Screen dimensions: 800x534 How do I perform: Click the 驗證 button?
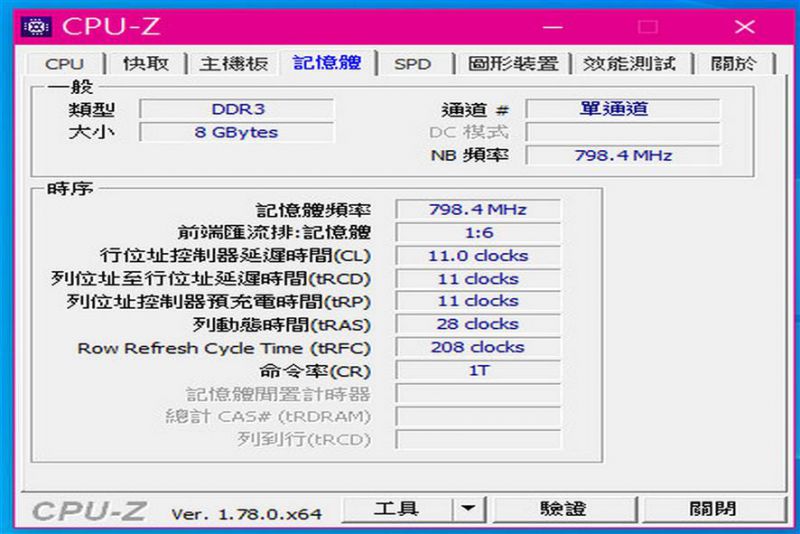[564, 509]
